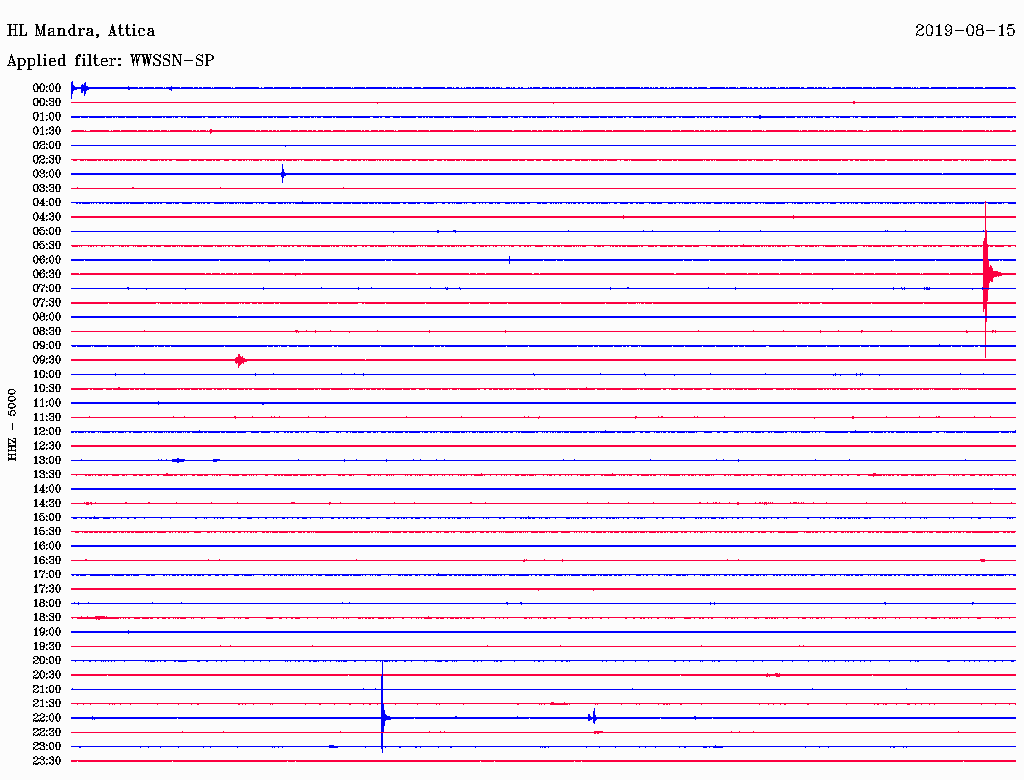The width and height of the screenshot is (1024, 780).
Task: Click the second smaller blue event on 22:00 trace
Action: click(x=593, y=717)
